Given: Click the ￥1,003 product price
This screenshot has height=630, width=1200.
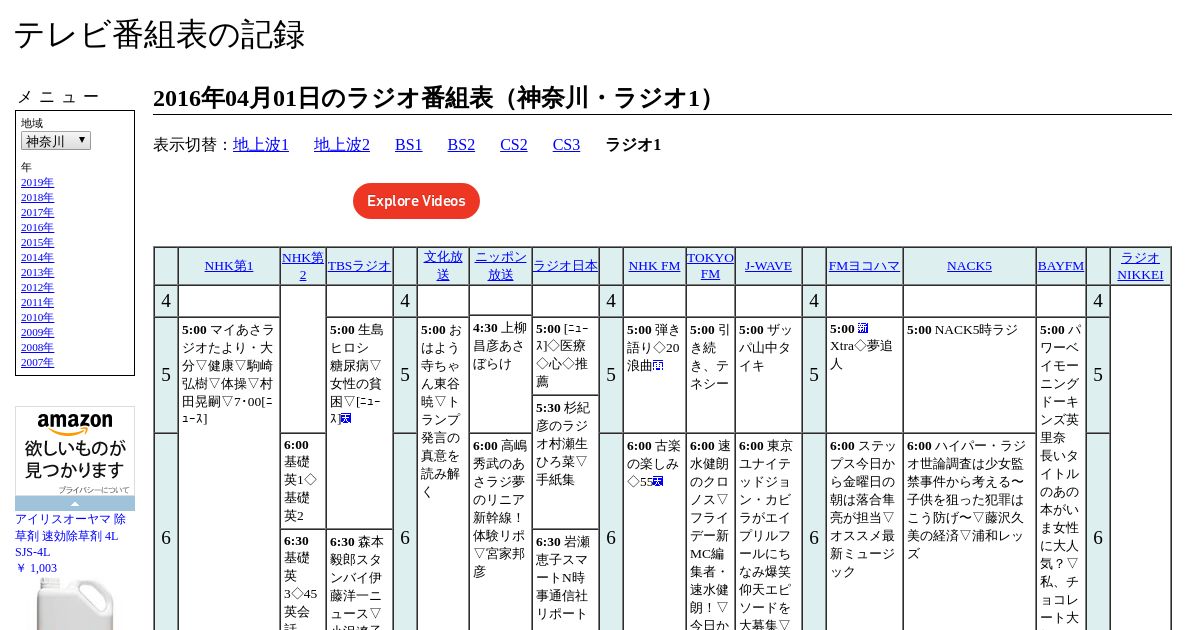Looking at the screenshot, I should [x=36, y=568].
